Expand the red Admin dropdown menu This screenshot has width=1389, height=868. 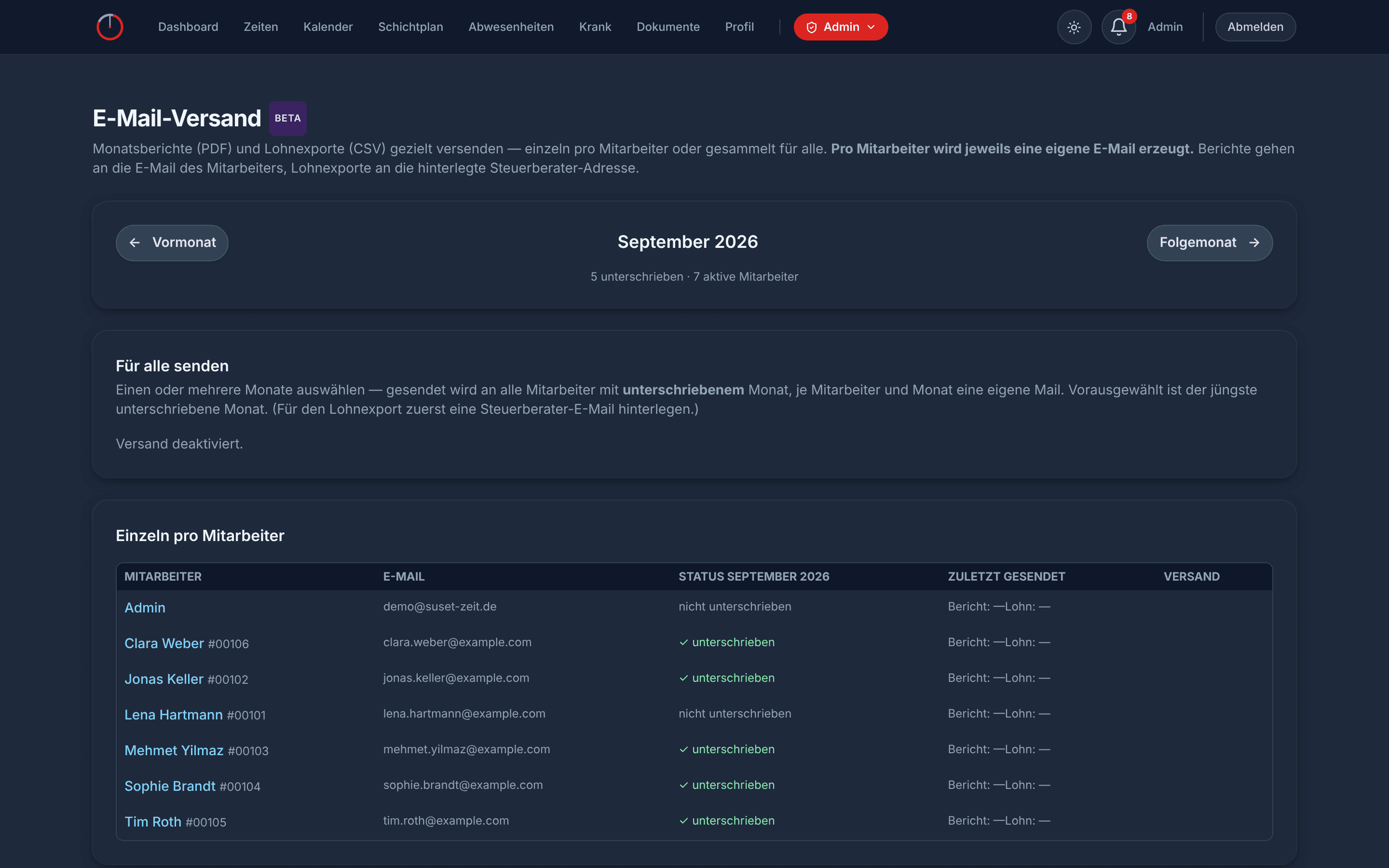[840, 27]
